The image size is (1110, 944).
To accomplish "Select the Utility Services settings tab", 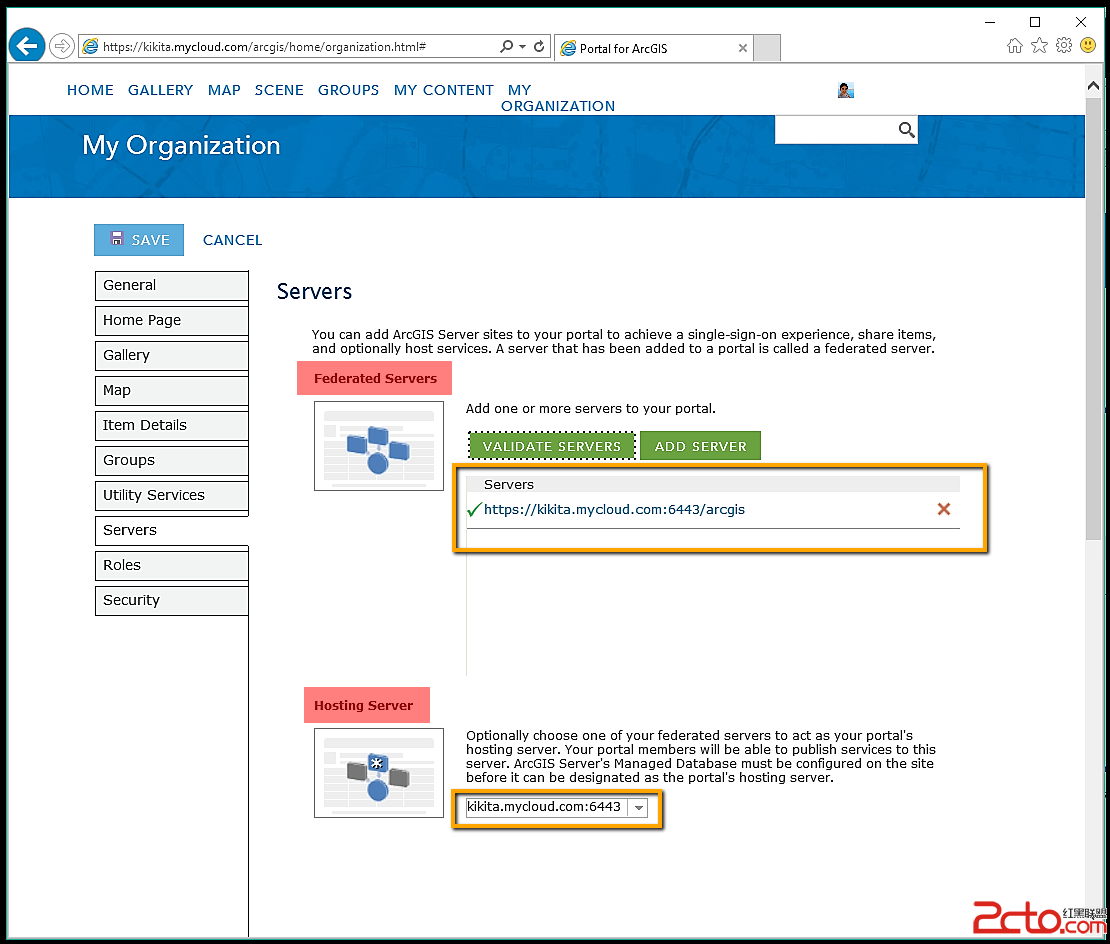I will 171,495.
